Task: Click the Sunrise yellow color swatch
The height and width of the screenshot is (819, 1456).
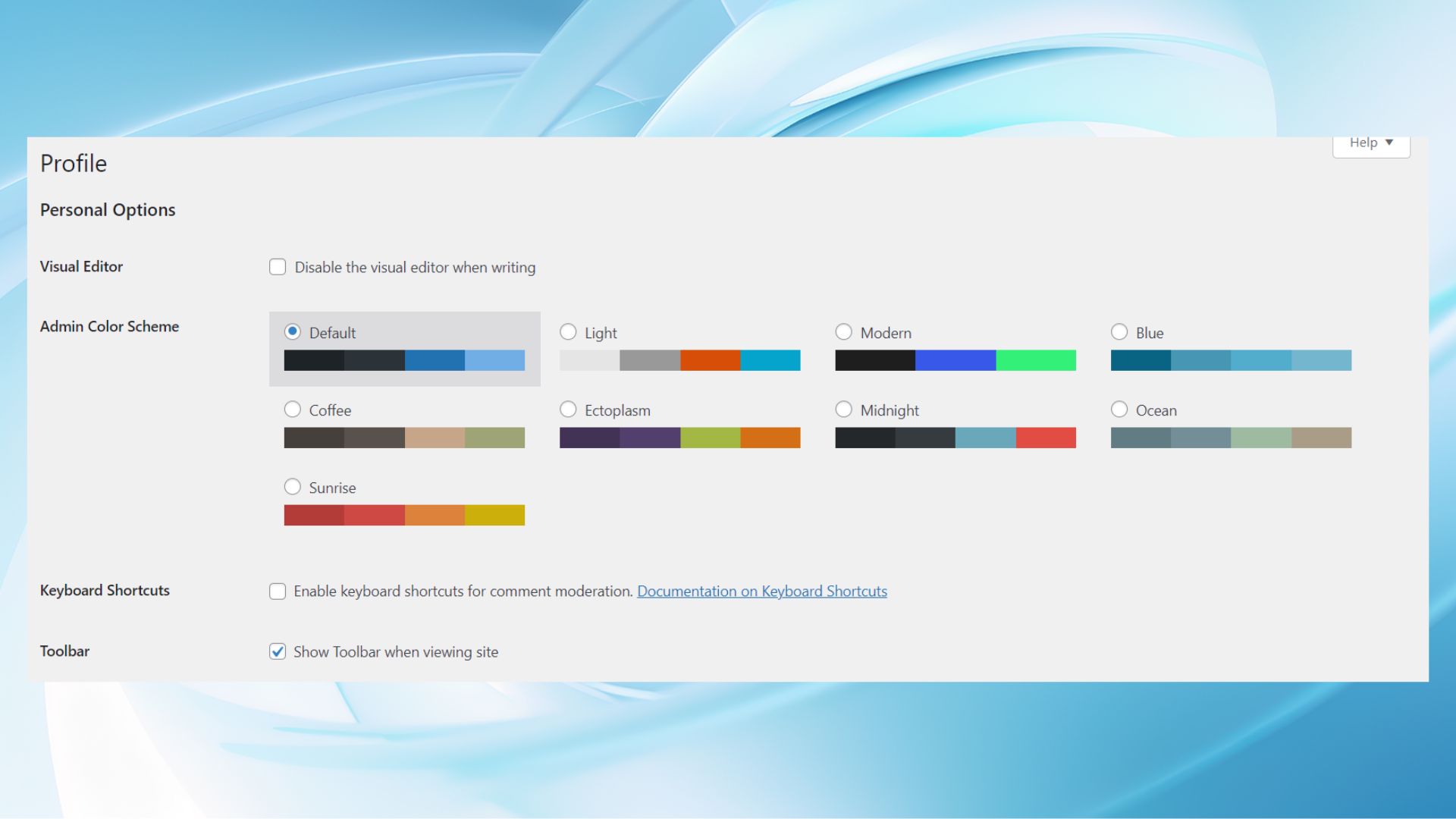Action: 494,516
